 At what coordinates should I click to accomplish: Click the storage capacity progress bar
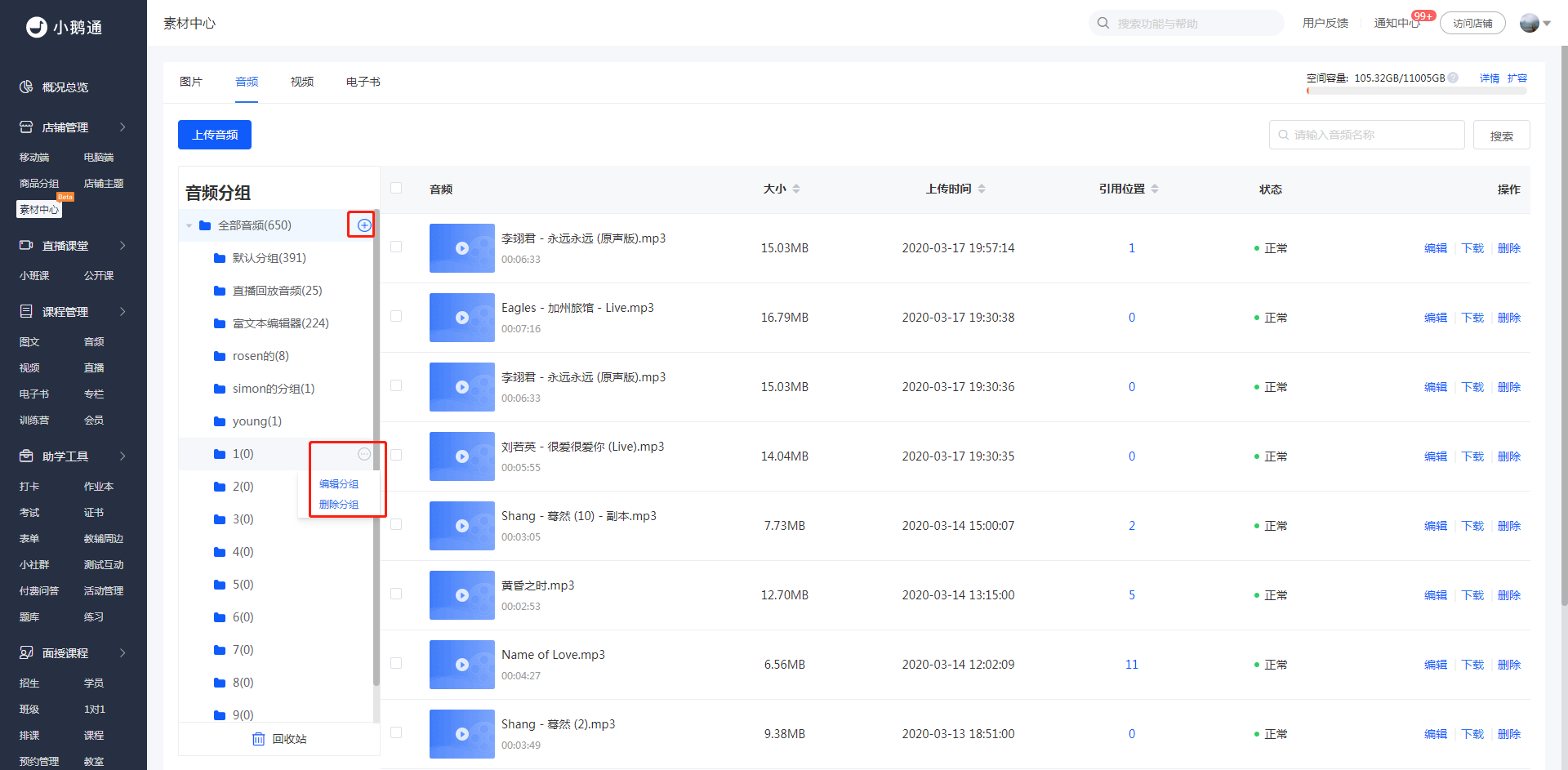pos(1417,91)
